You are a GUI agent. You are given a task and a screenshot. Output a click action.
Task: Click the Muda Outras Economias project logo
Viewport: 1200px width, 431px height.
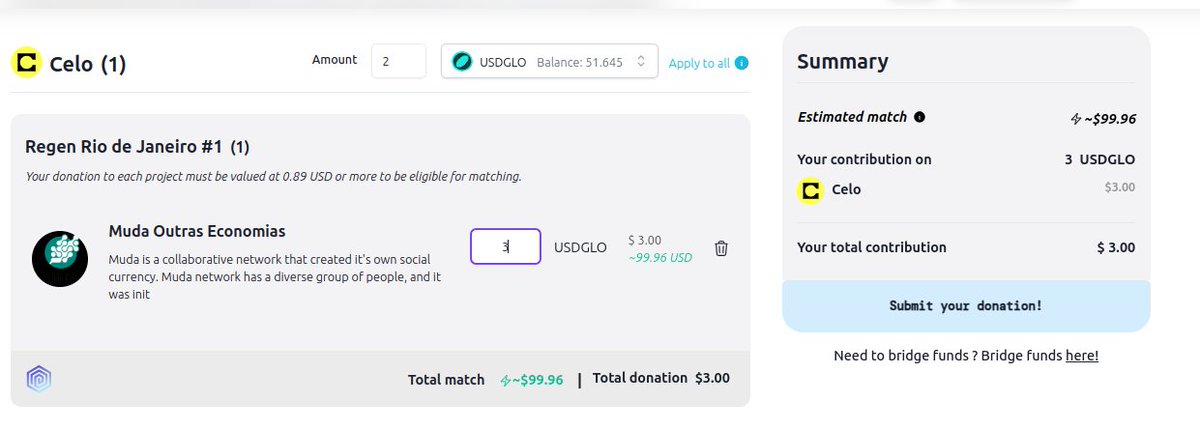tap(60, 259)
